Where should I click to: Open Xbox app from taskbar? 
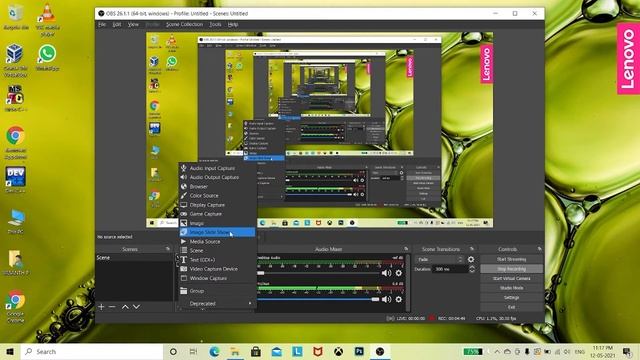coord(338,351)
